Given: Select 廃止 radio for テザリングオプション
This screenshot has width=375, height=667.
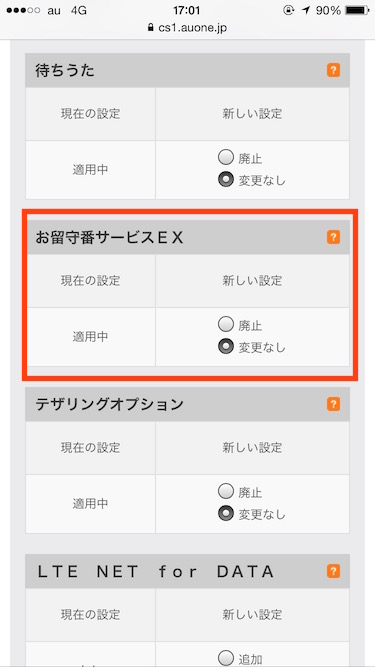Looking at the screenshot, I should (226, 492).
